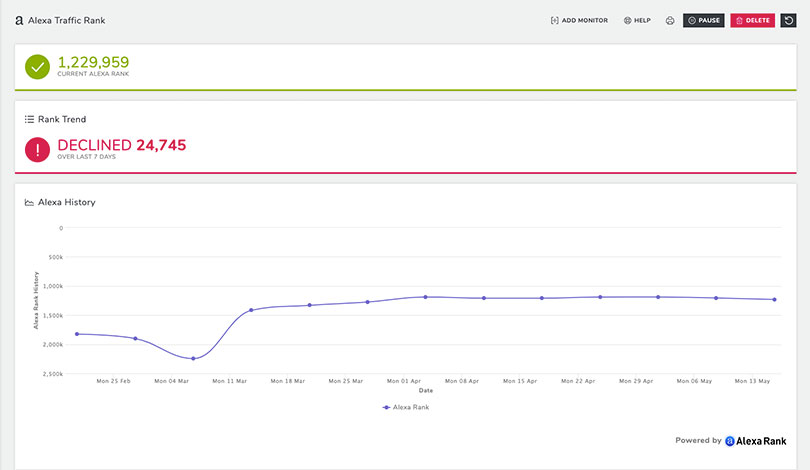Click the red exclamation alert icon
This screenshot has width=810, height=470.
[37, 150]
